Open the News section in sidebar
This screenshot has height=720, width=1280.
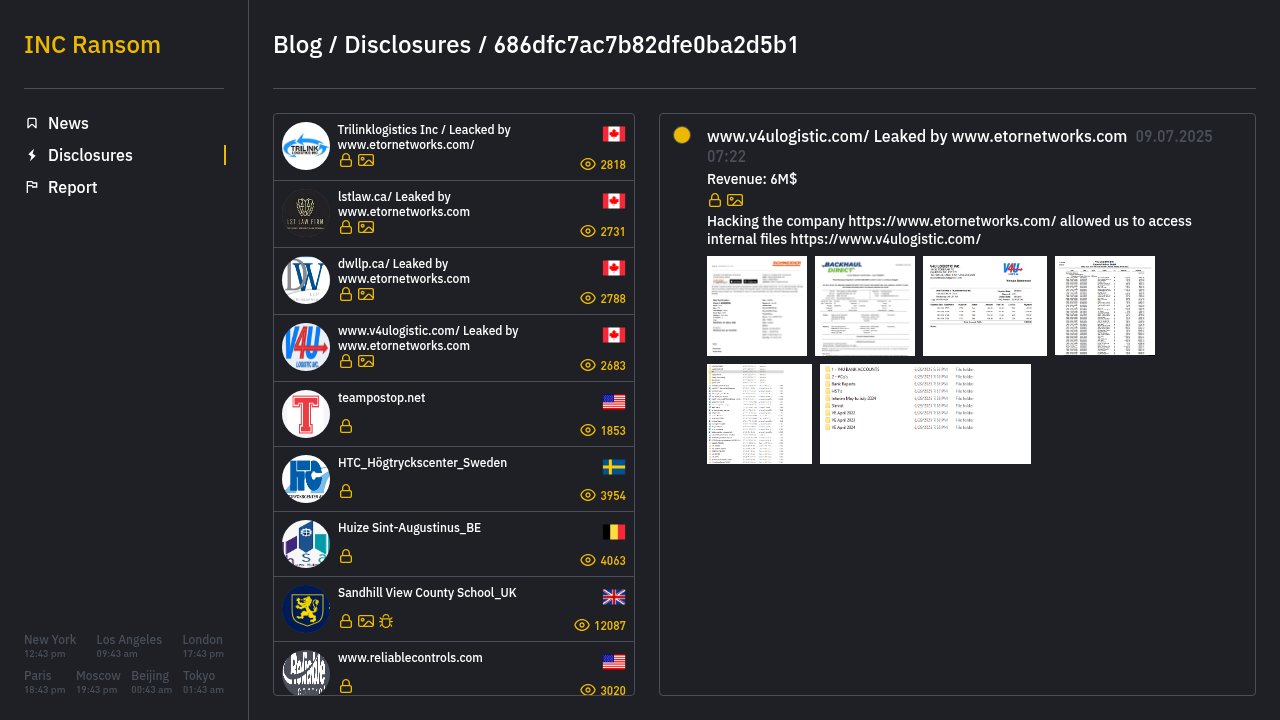pyautogui.click(x=68, y=123)
